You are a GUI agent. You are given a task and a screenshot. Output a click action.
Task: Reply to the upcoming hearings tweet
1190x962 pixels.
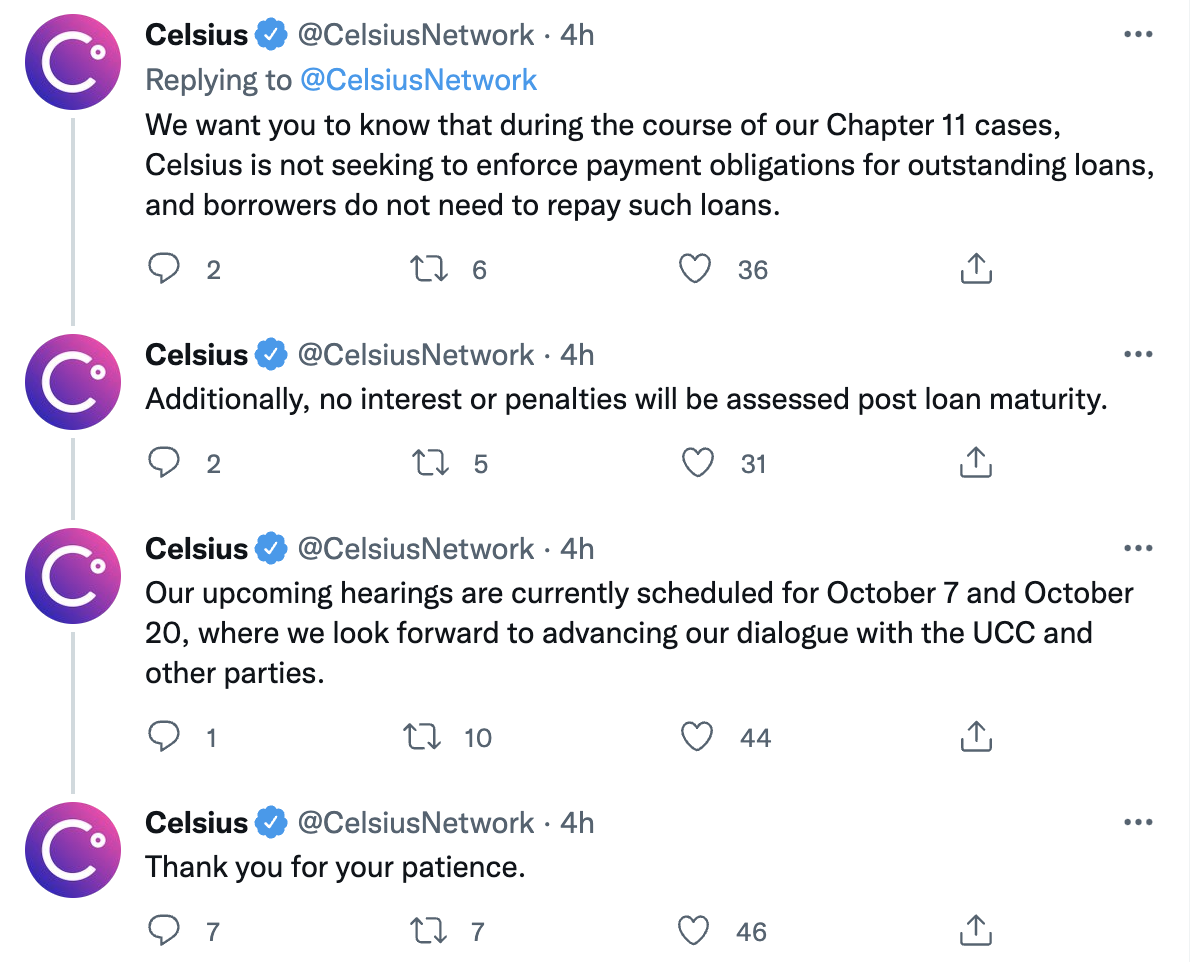(x=163, y=736)
